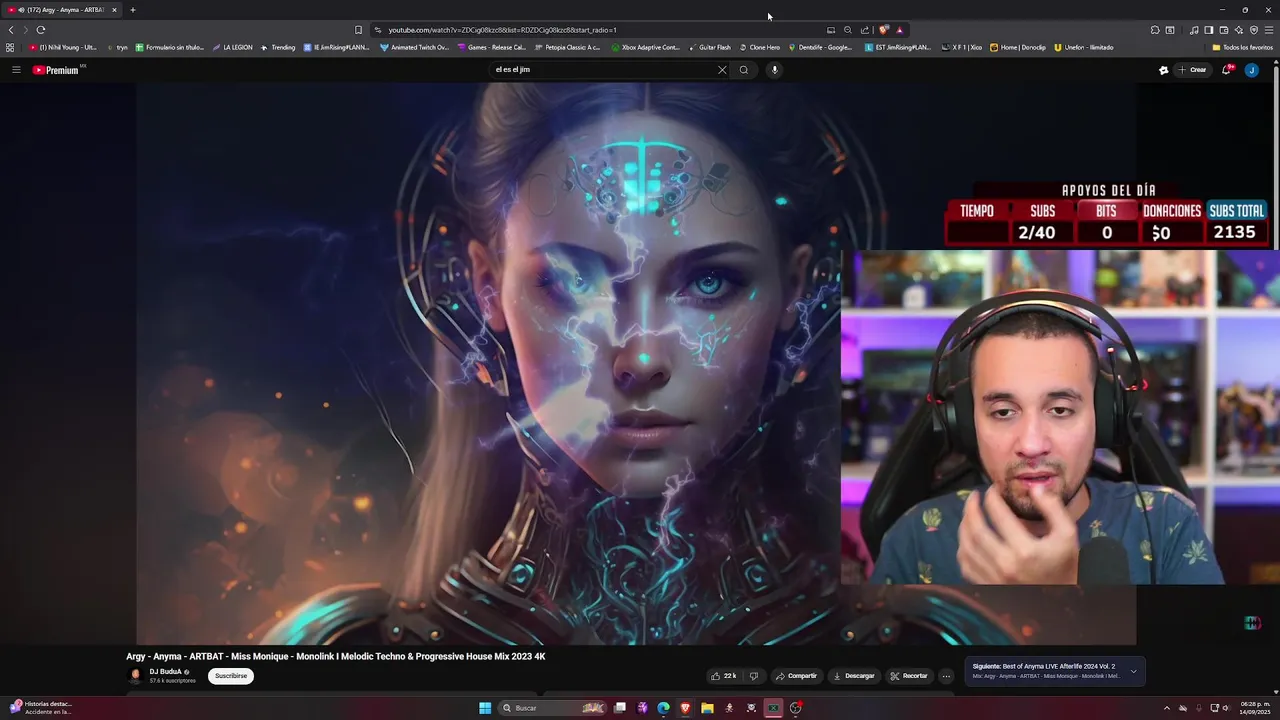Open the 'LA LEGION' bookmark
This screenshot has height=720, width=1280.
click(x=232, y=47)
